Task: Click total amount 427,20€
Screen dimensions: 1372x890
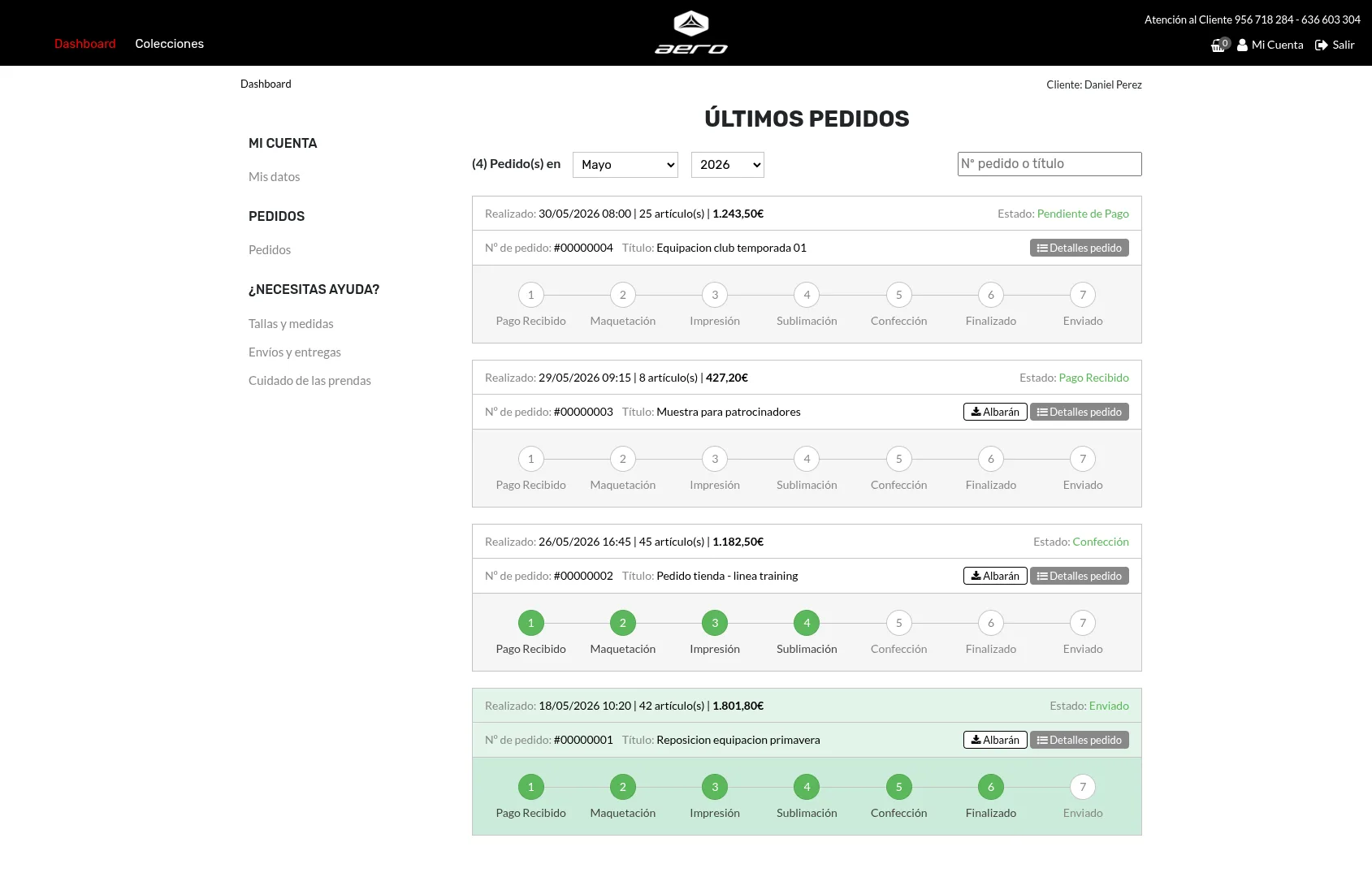Action: [727, 378]
